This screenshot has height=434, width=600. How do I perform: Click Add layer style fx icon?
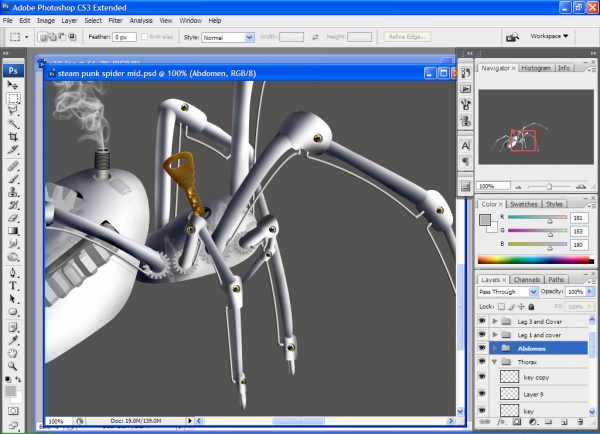click(x=501, y=422)
